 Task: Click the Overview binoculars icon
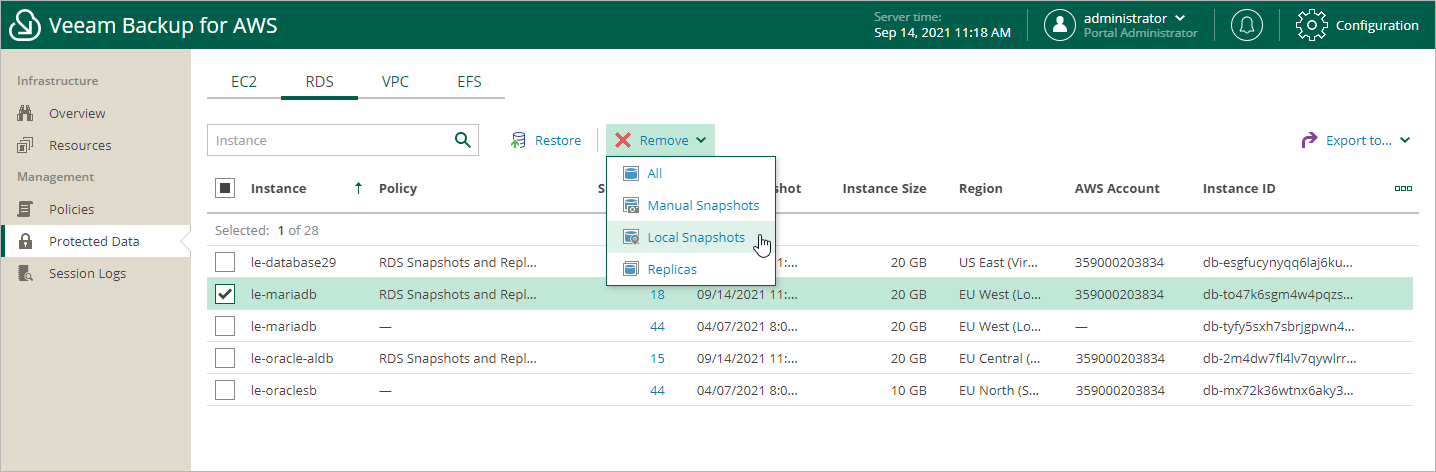coord(27,113)
